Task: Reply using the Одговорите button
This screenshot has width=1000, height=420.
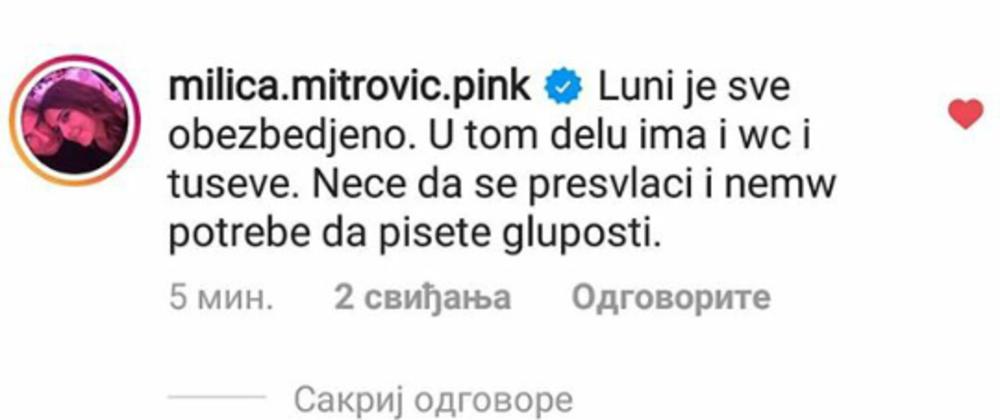Action: coord(671,298)
